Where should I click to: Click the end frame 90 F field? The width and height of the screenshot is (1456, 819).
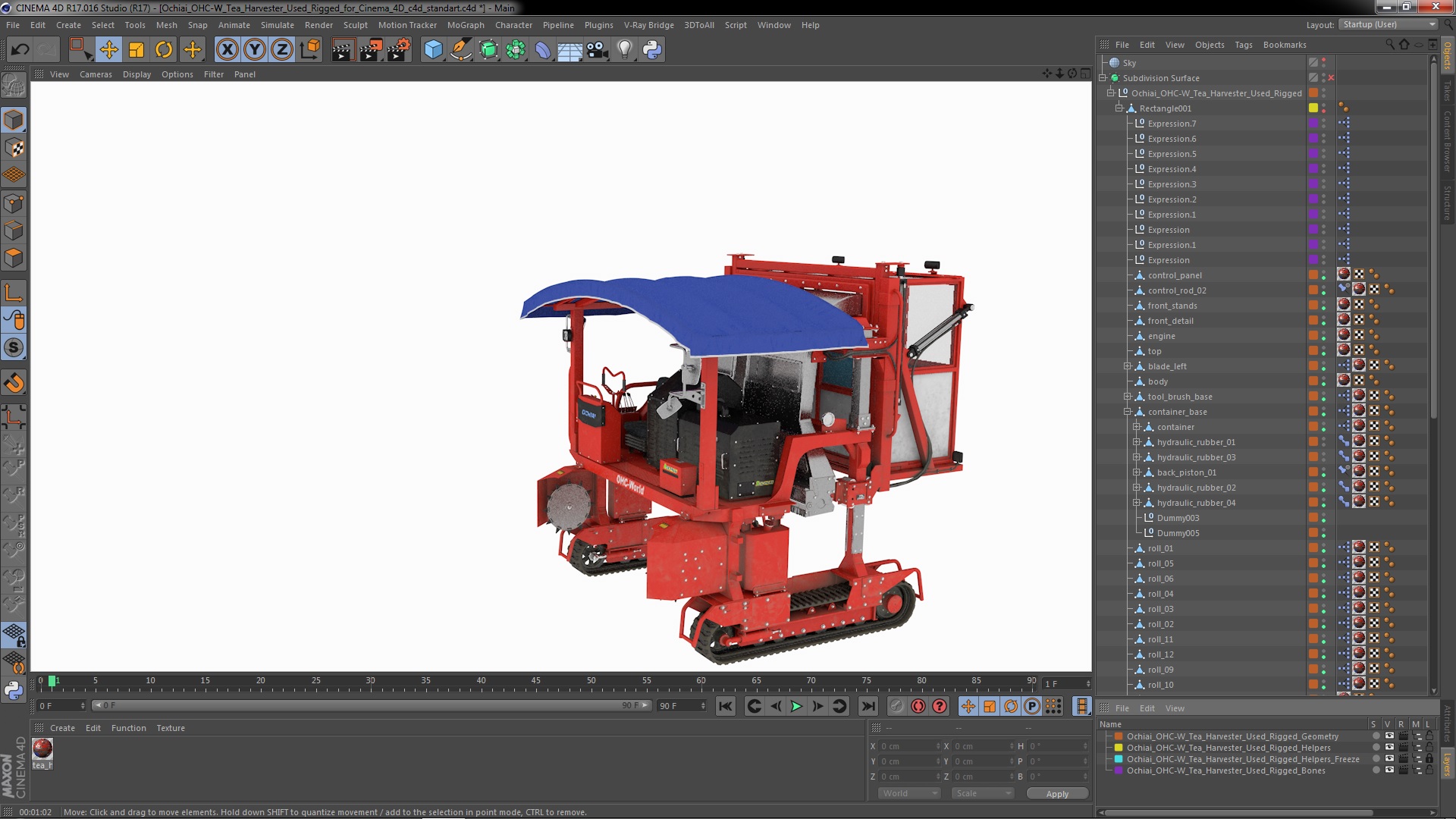point(681,706)
